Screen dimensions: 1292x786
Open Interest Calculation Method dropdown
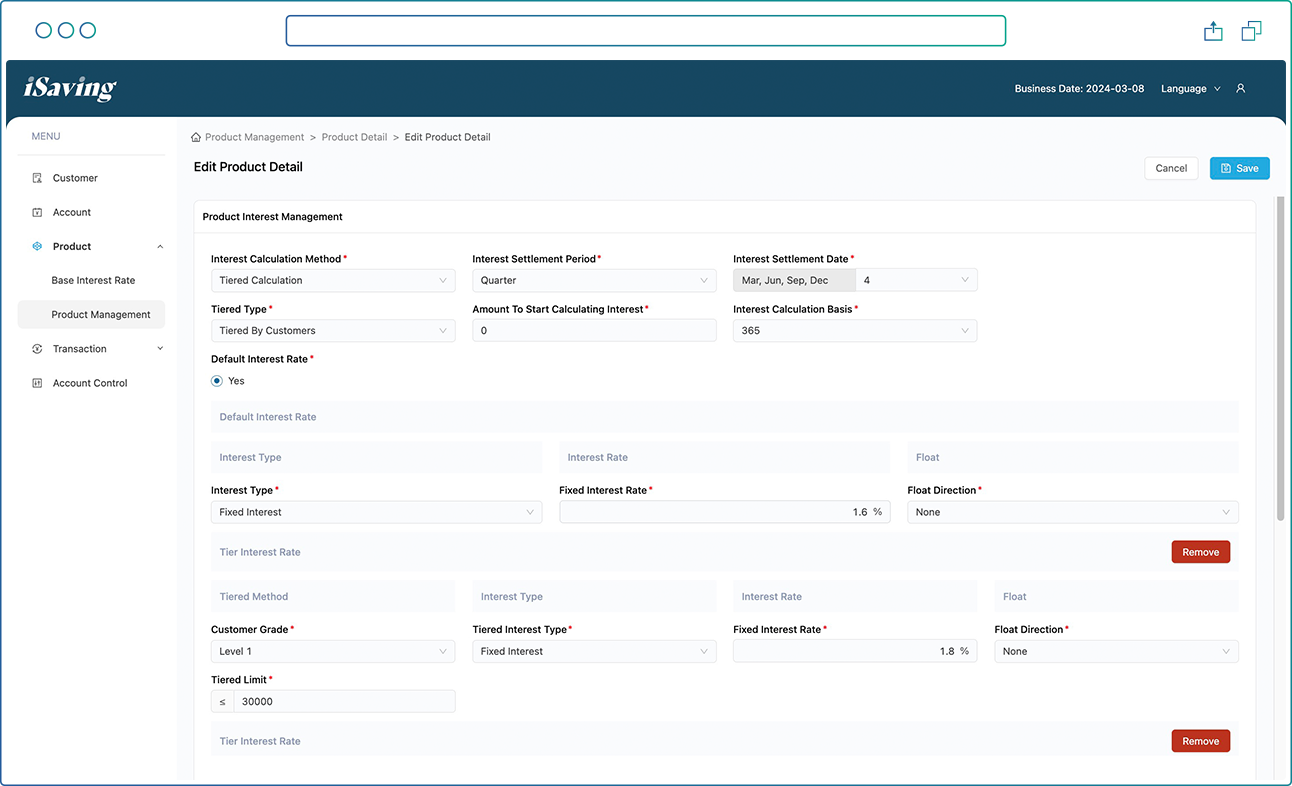coord(333,280)
